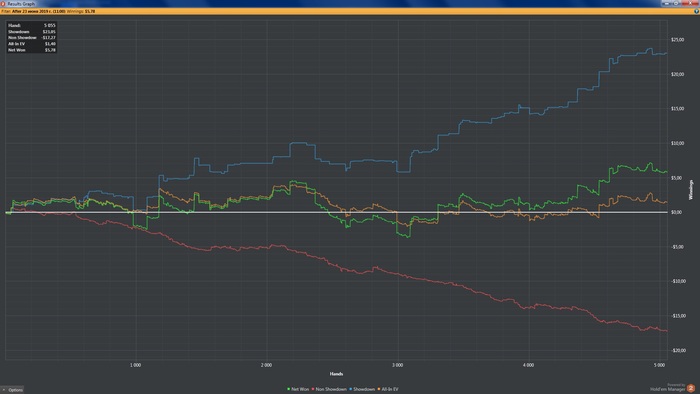This screenshot has width=700, height=394.
Task: Click the $15,00 y-axis label
Action: [677, 108]
